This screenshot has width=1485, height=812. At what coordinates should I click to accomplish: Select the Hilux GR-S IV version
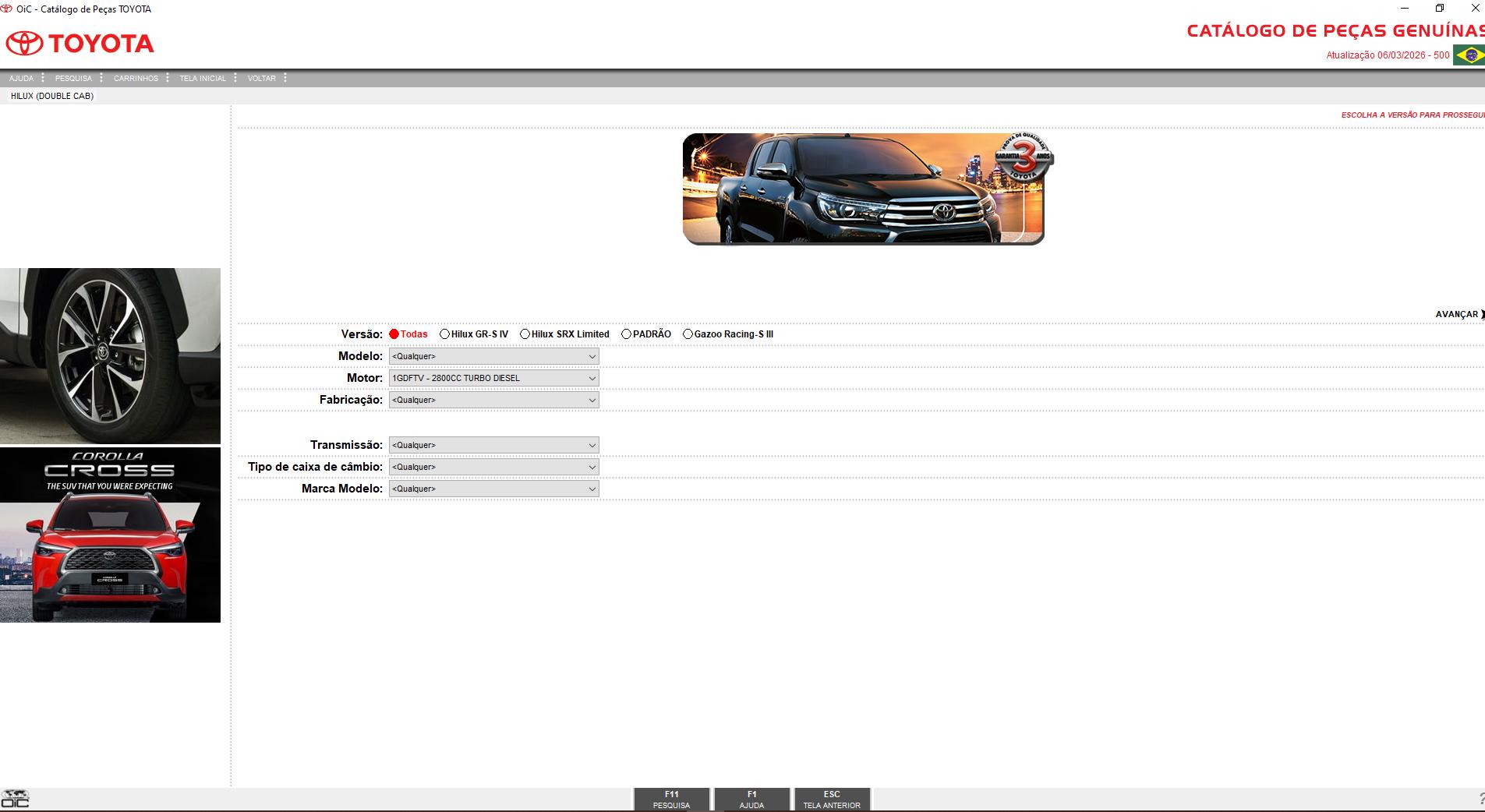pos(444,334)
